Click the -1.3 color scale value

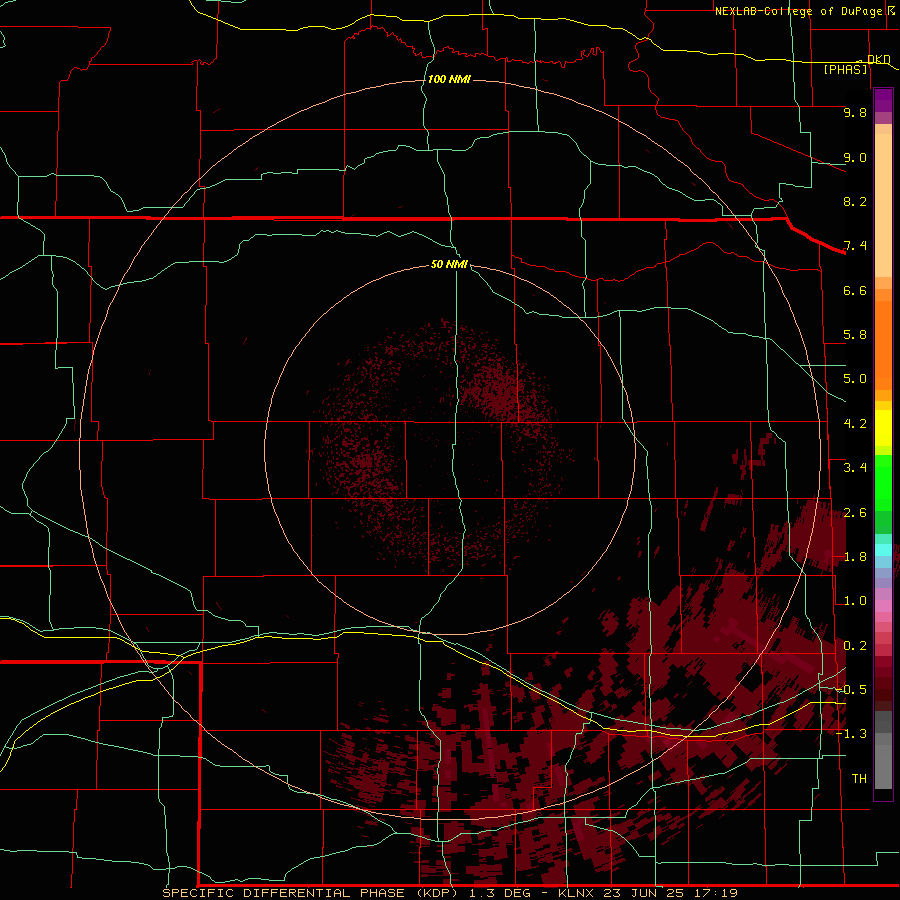[x=851, y=734]
